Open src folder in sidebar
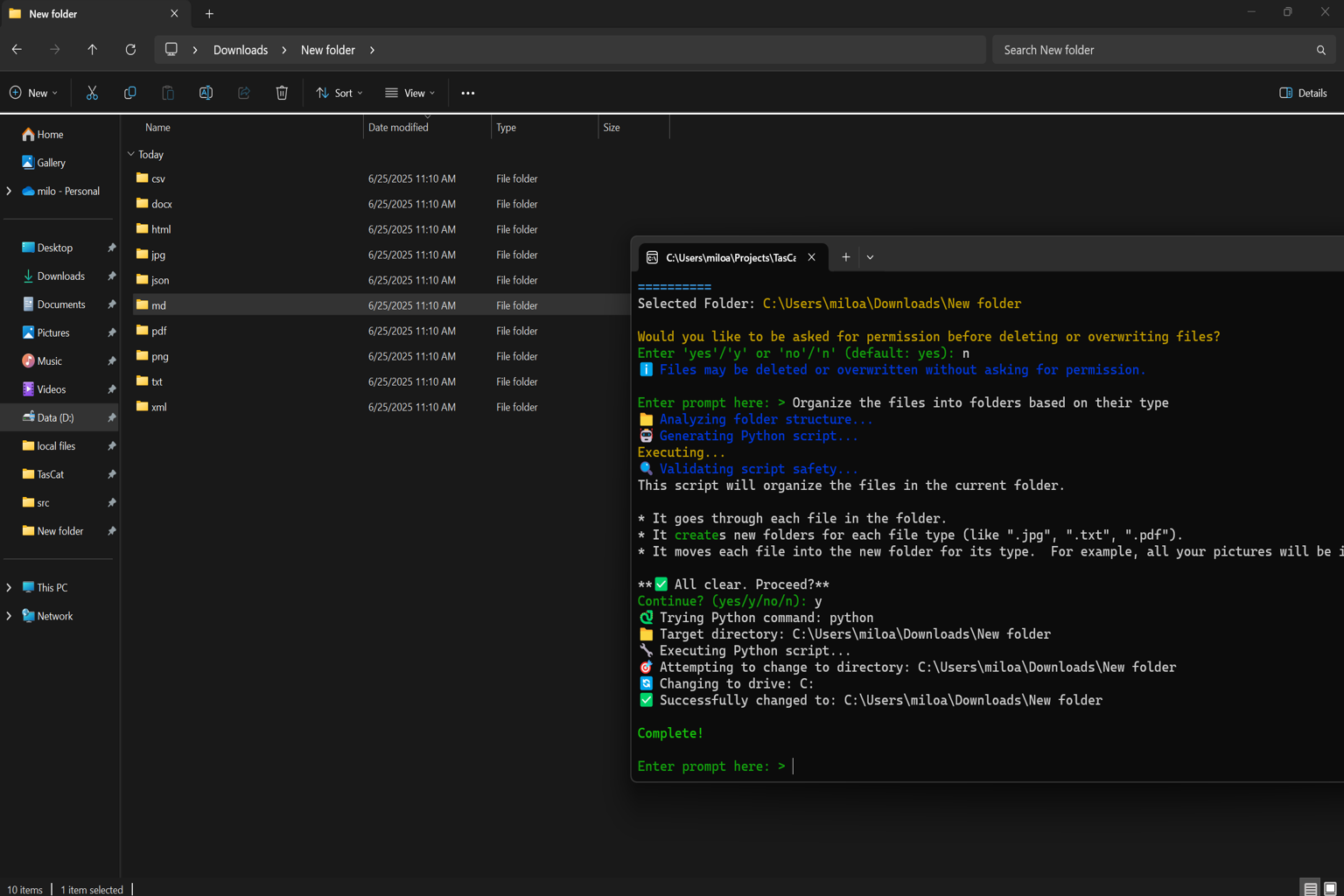The width and height of the screenshot is (1344, 896). [x=43, y=502]
